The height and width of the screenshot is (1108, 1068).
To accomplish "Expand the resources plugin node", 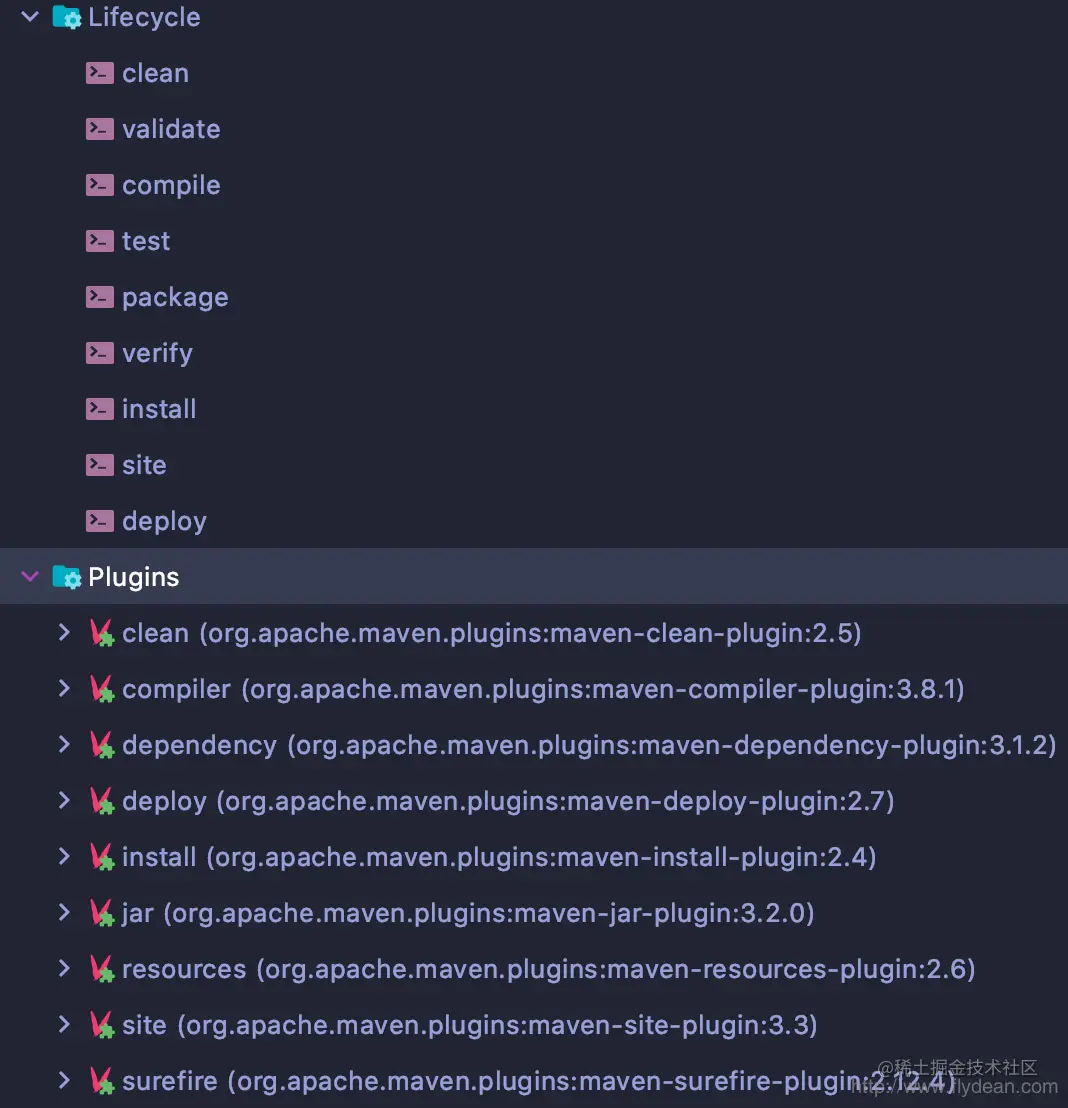I will (64, 968).
